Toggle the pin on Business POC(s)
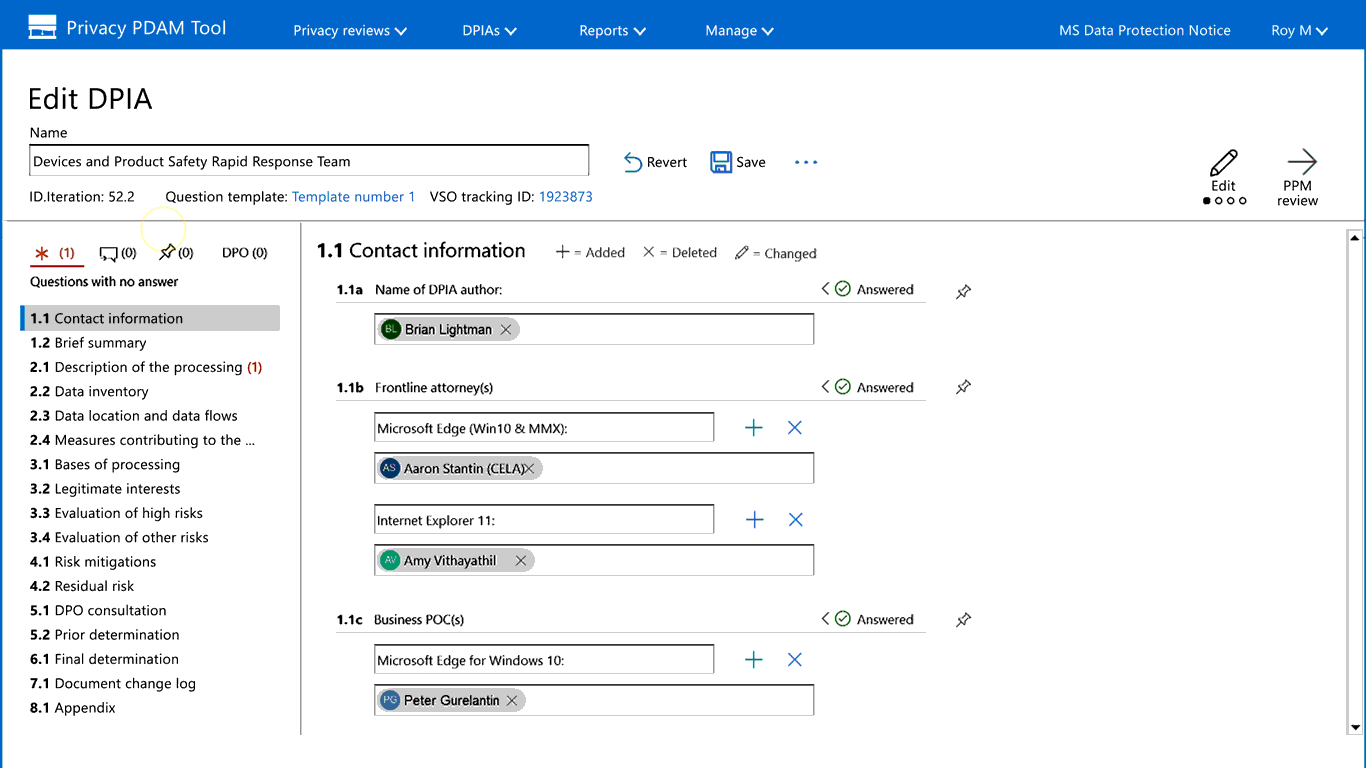Image resolution: width=1366 pixels, height=768 pixels. click(x=963, y=620)
